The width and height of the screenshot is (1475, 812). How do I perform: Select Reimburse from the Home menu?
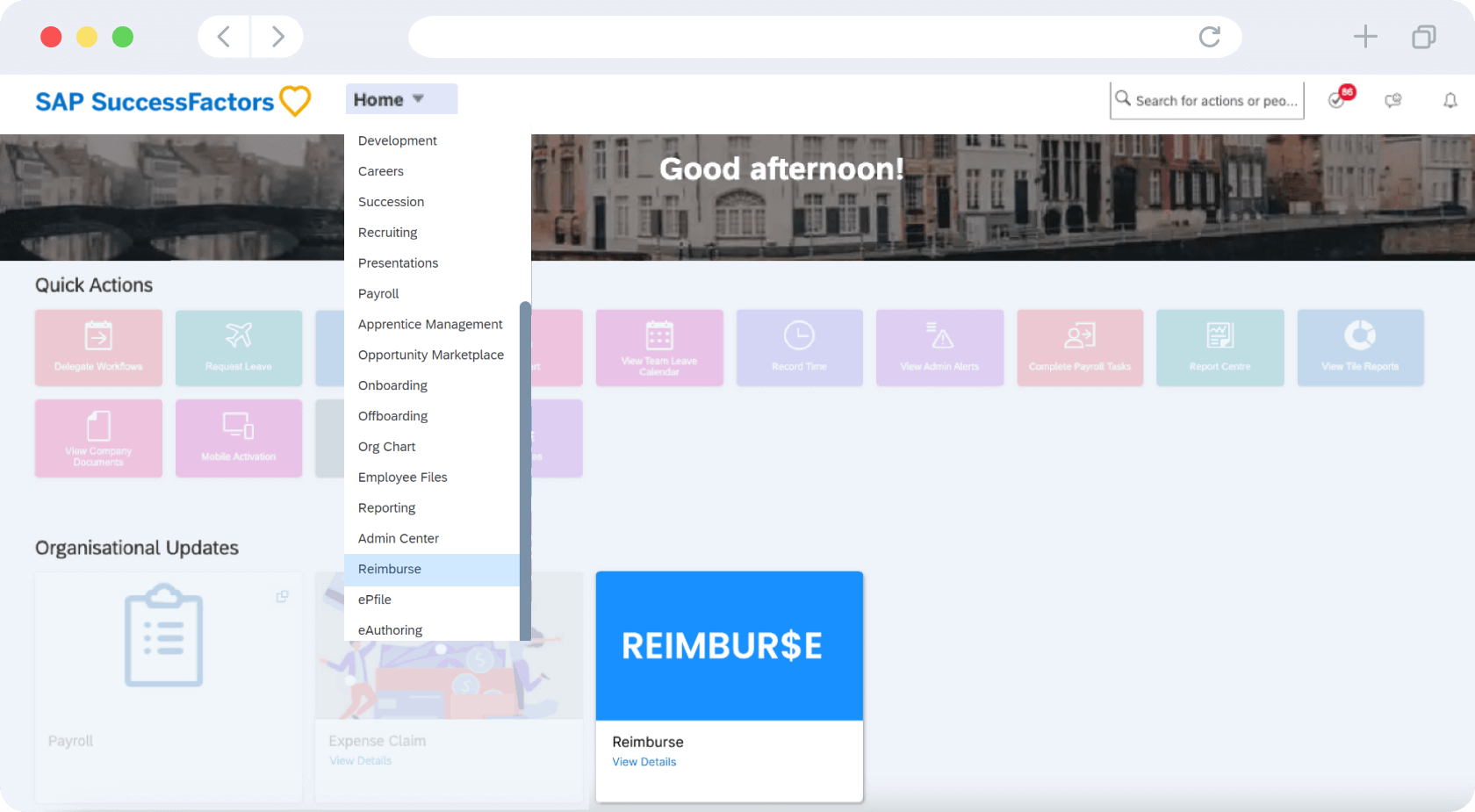click(390, 569)
